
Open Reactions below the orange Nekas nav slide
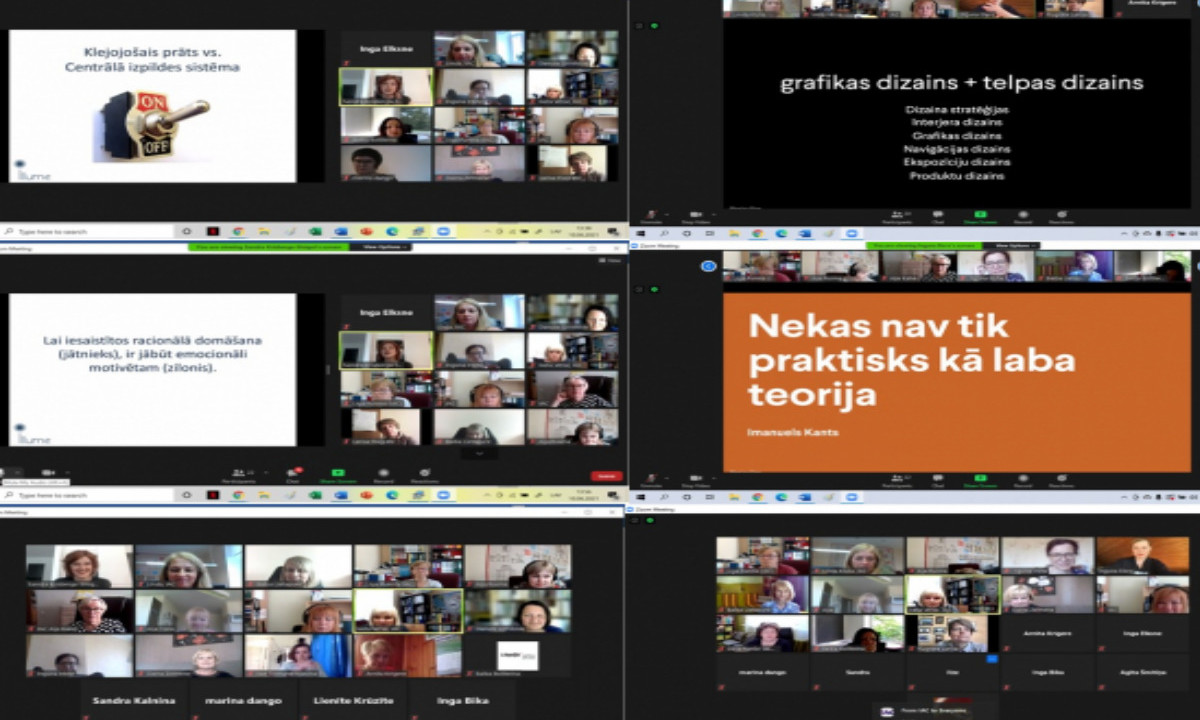1062,481
